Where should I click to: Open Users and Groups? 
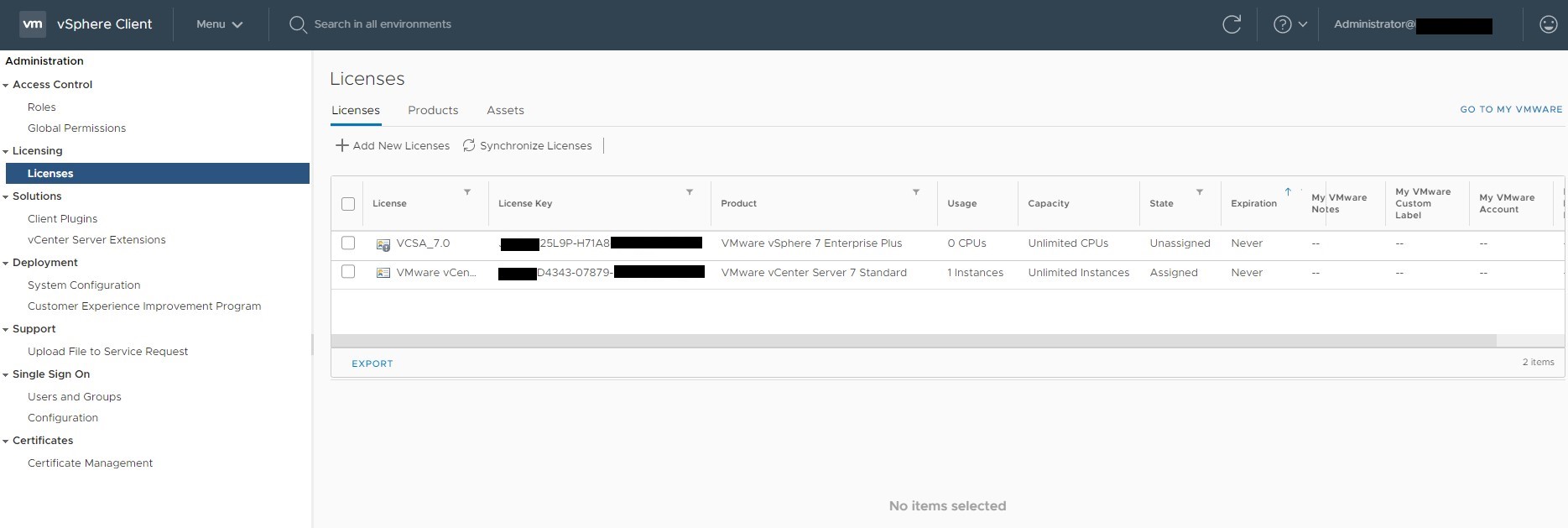tap(75, 396)
